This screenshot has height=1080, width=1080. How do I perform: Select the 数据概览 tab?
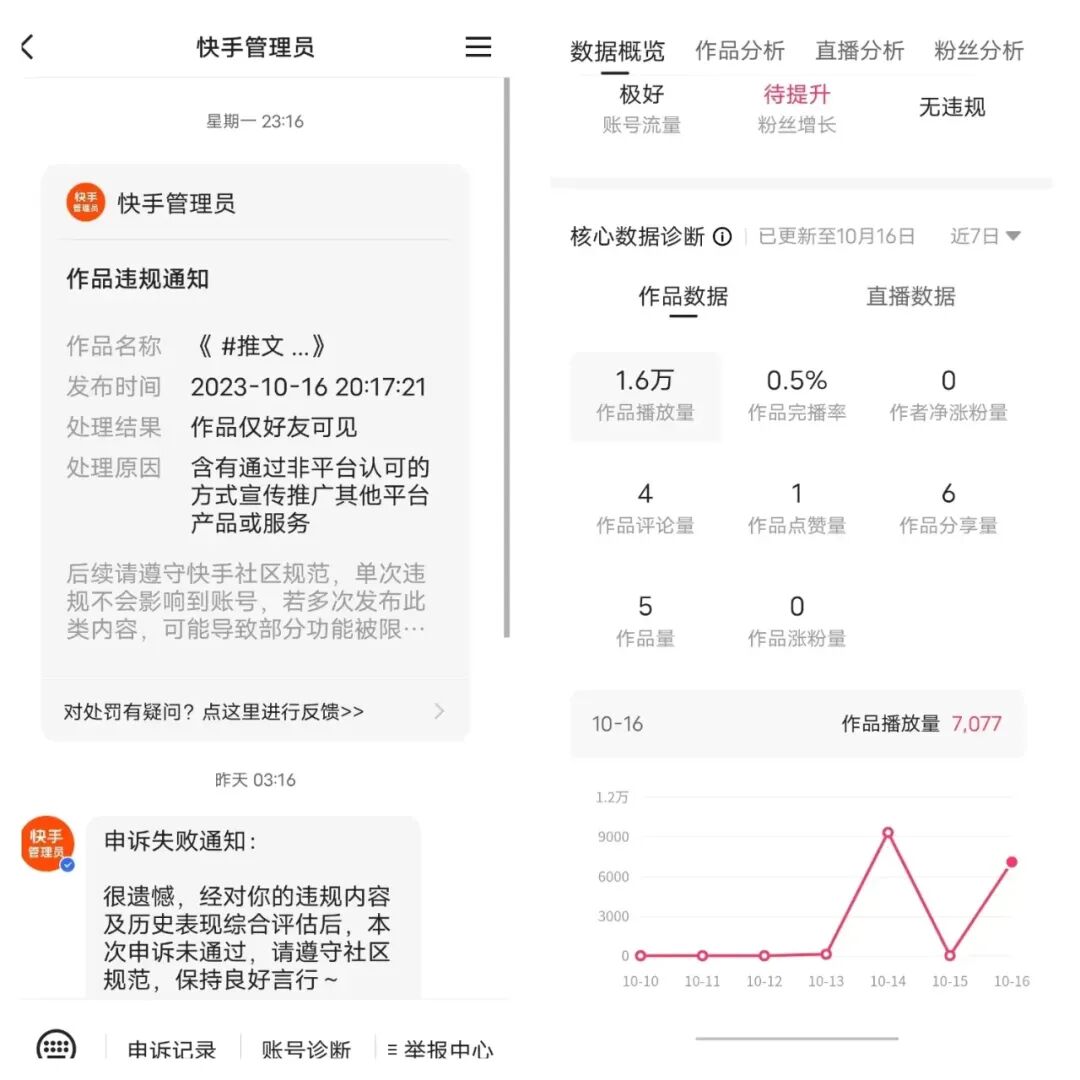[x=617, y=50]
